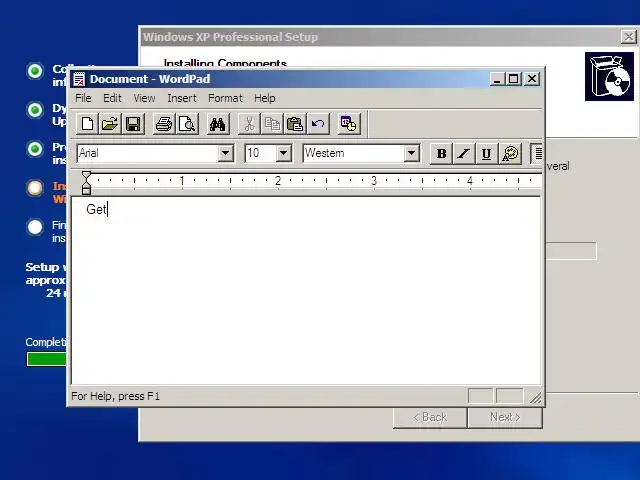Click the WordPad title bar document icon
This screenshot has height=480, width=640.
[79, 79]
